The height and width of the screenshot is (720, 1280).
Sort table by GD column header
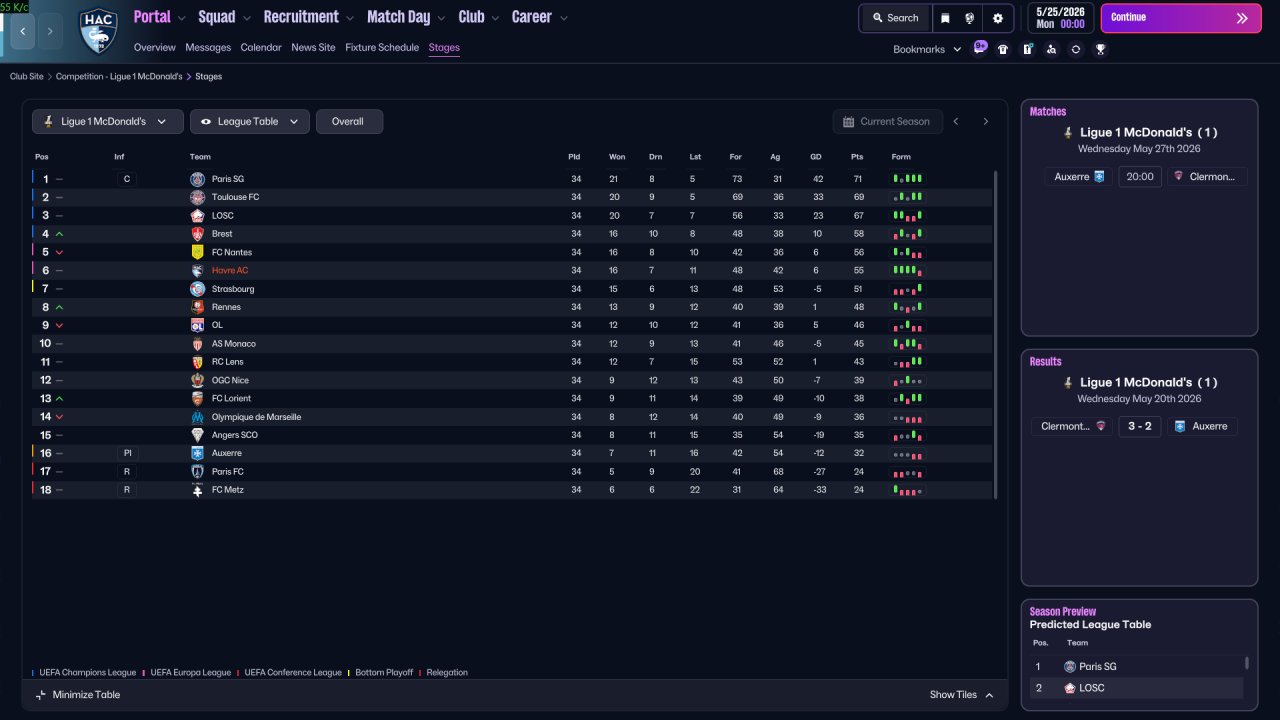(816, 157)
